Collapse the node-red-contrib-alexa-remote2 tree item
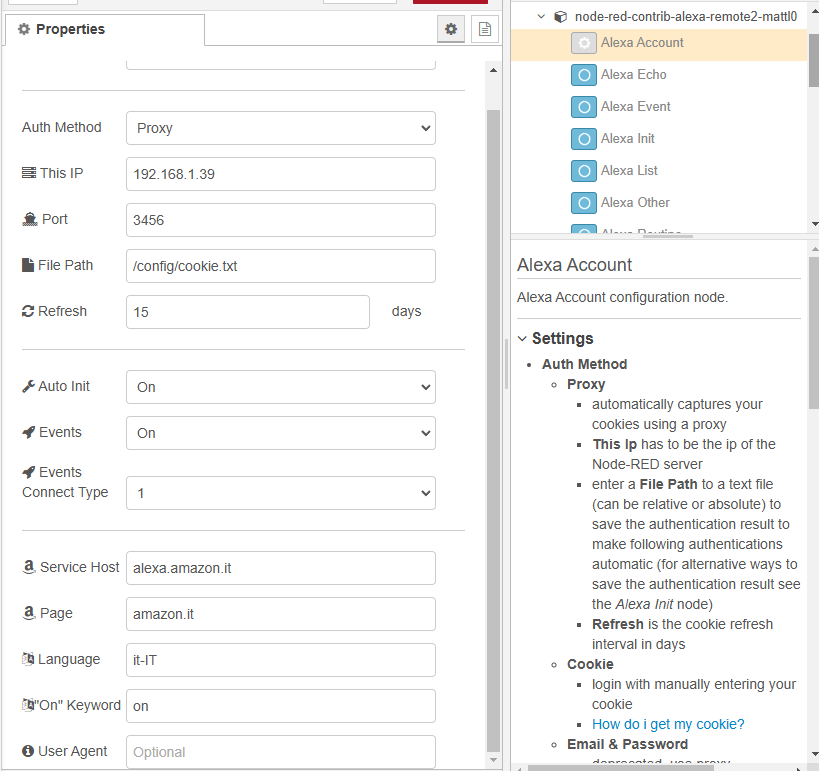The height and width of the screenshot is (771, 819). point(541,16)
